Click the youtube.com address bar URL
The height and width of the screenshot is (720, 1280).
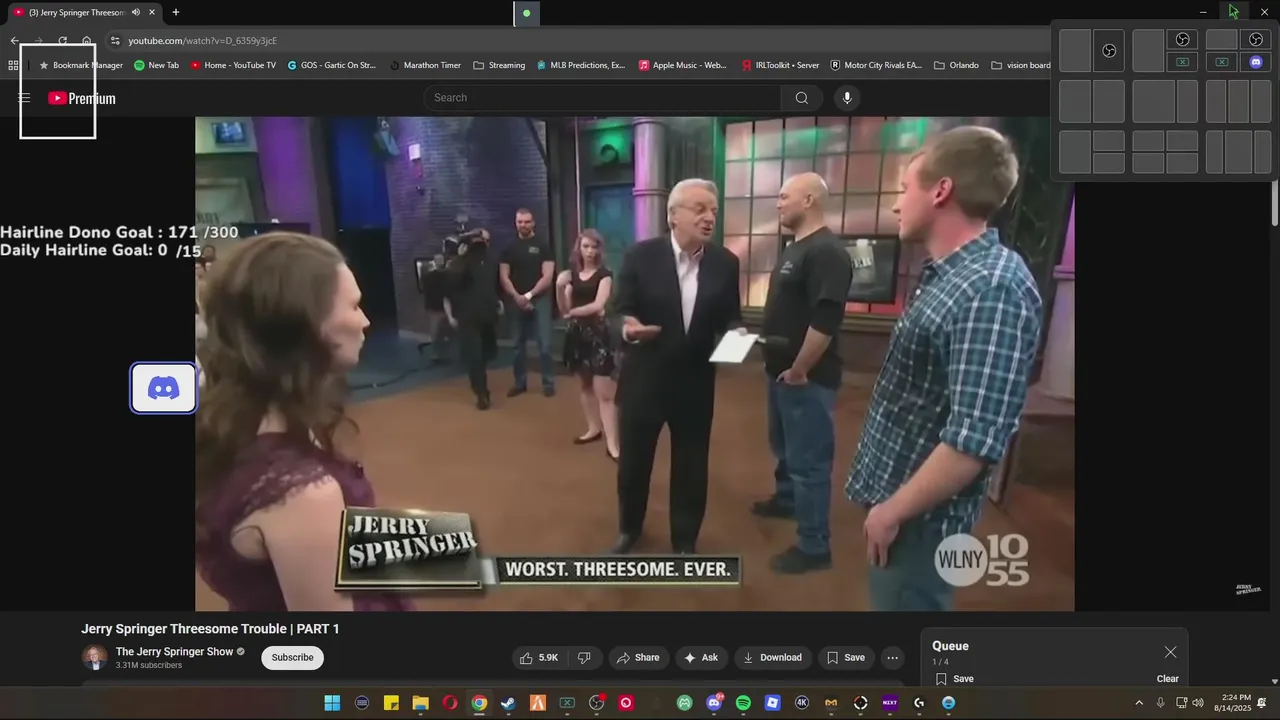(202, 41)
